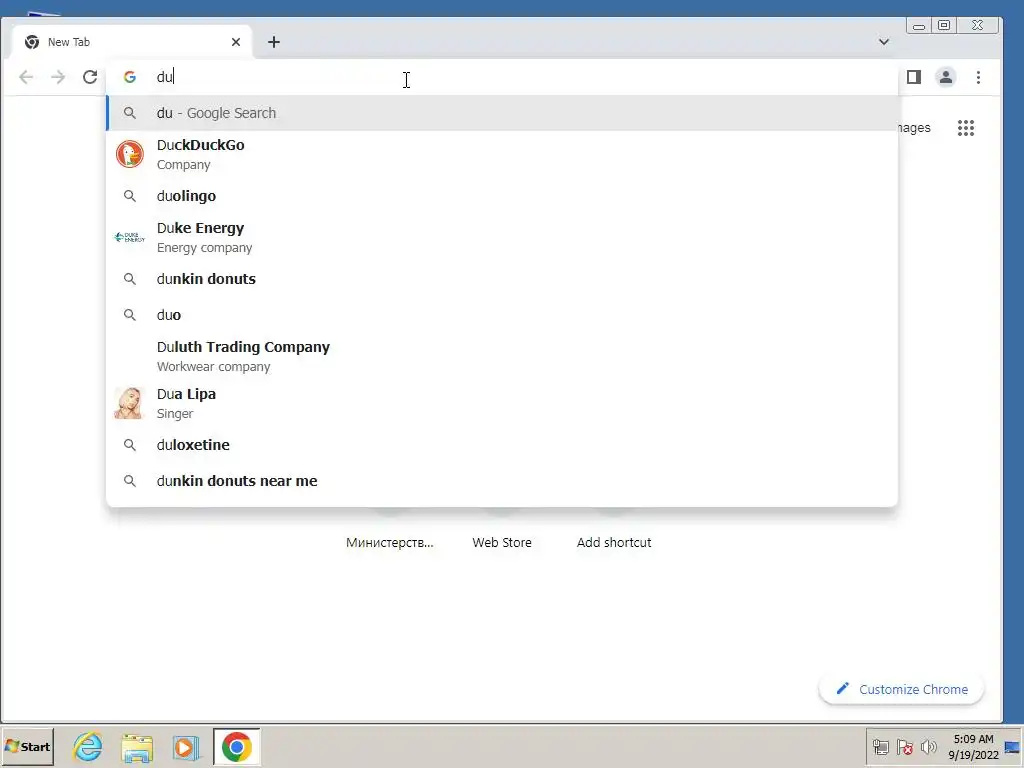This screenshot has height=768, width=1024.
Task: Select the duo suggestion
Action: click(x=502, y=315)
